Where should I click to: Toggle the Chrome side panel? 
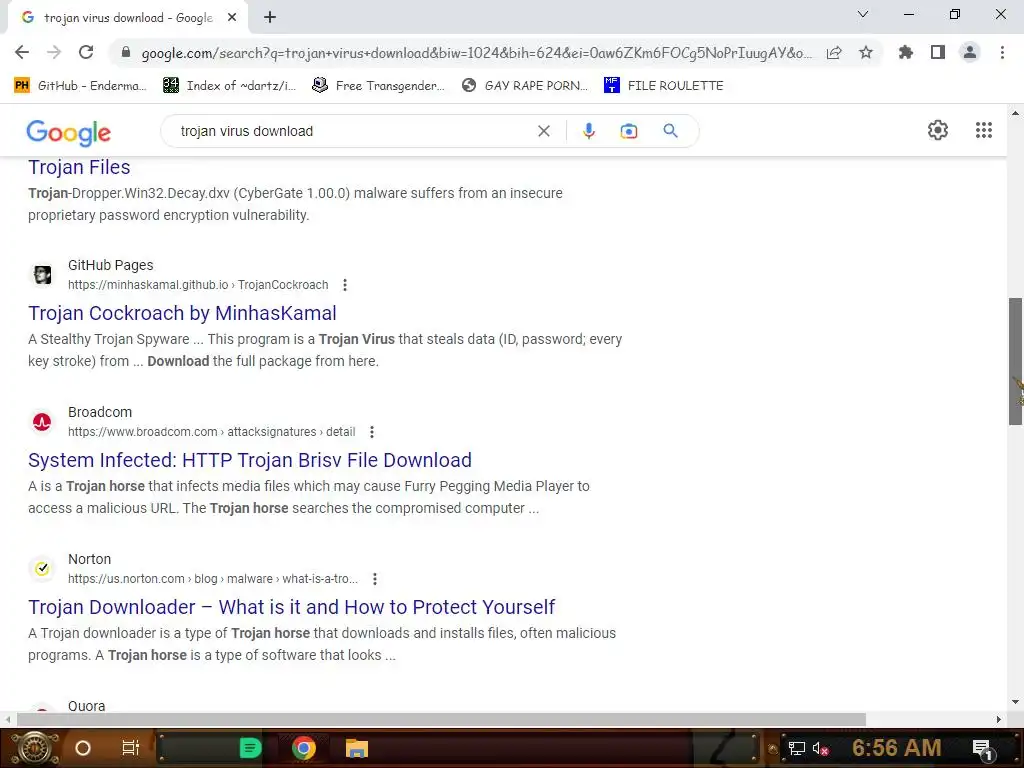click(938, 52)
